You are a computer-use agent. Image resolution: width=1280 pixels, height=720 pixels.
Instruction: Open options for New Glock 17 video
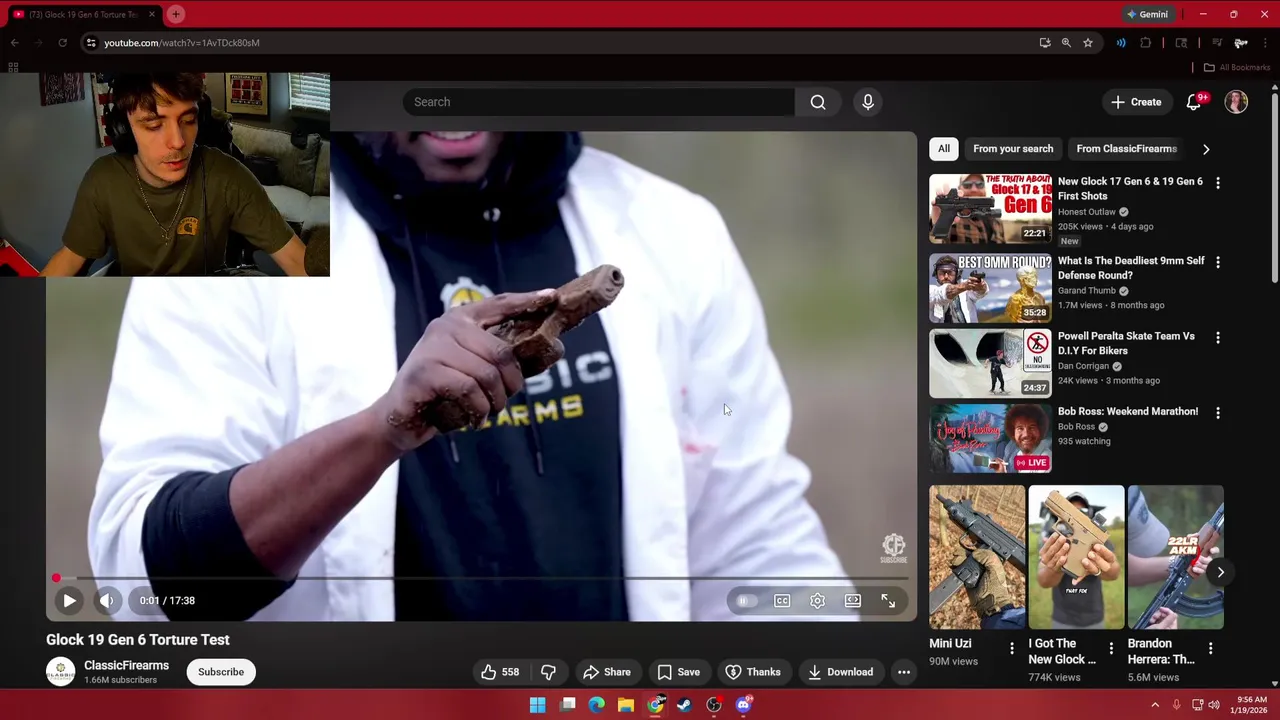click(1218, 183)
